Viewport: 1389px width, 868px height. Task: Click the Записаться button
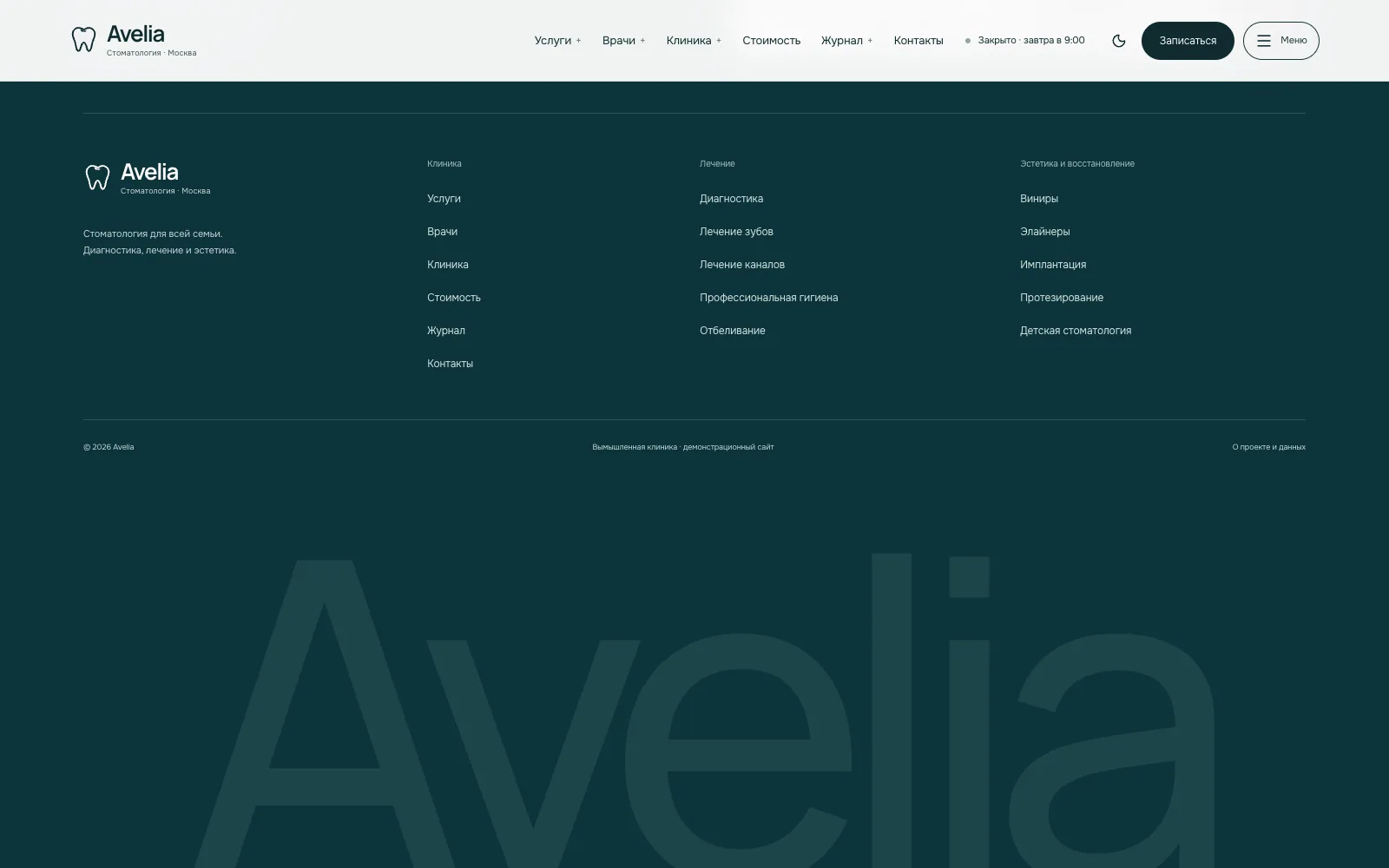point(1188,41)
